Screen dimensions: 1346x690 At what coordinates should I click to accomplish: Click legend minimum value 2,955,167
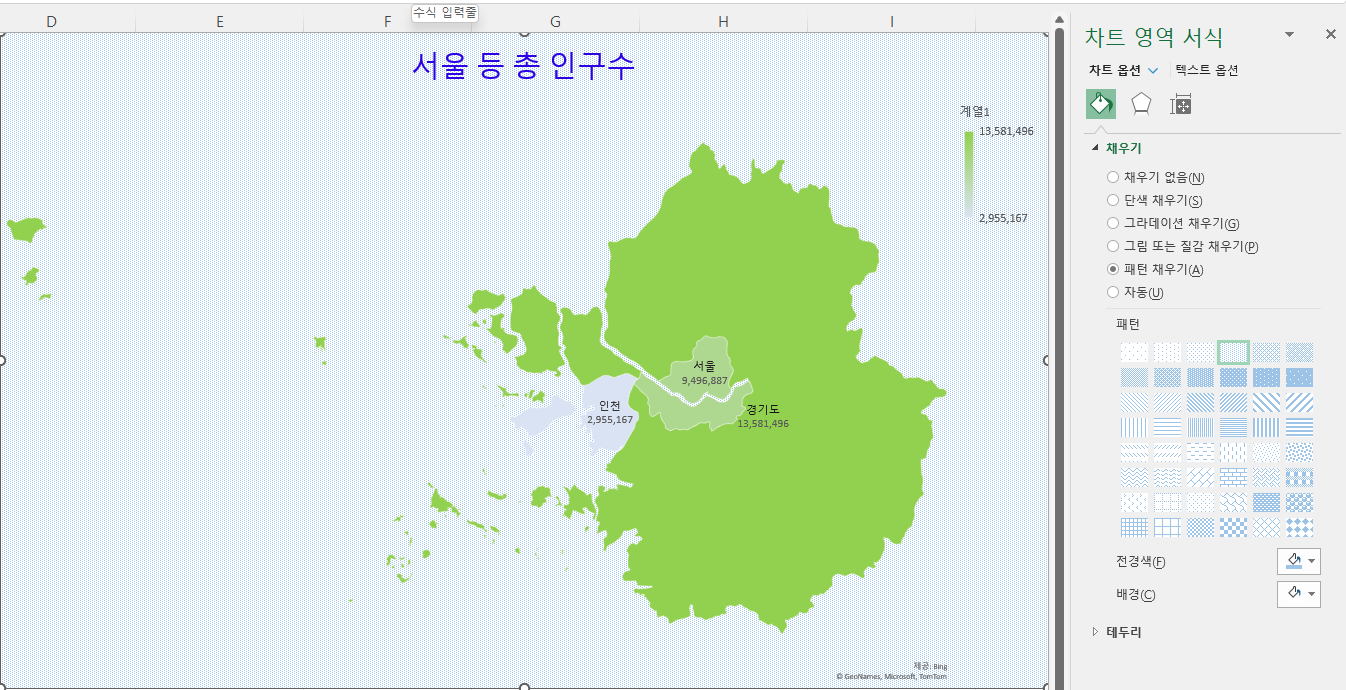pos(1003,217)
